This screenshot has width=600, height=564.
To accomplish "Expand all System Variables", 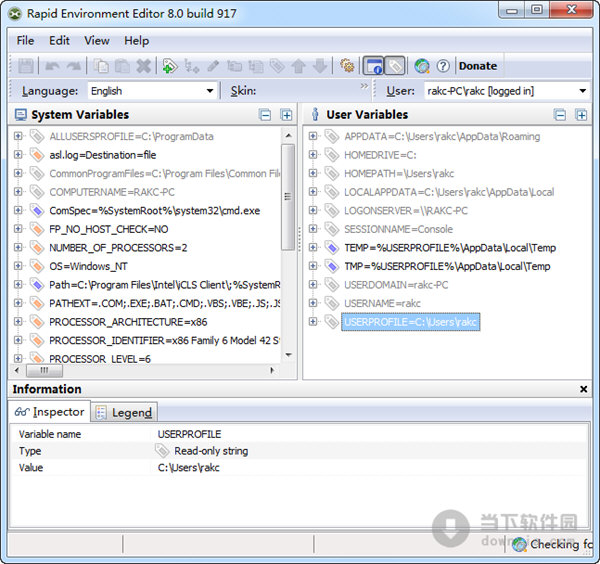I will pyautogui.click(x=286, y=115).
